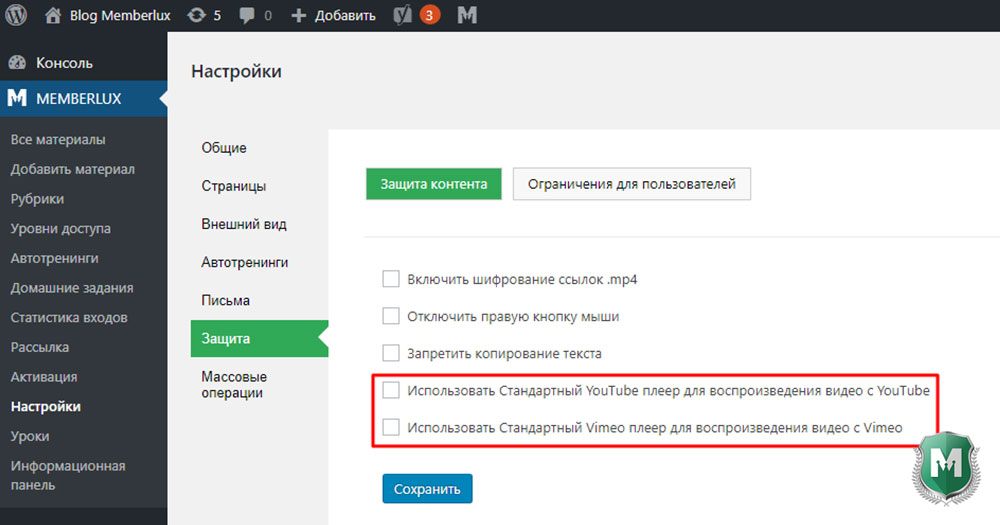Open Yoast SEO icon with 3 badge
The image size is (1000, 525).
(x=402, y=15)
